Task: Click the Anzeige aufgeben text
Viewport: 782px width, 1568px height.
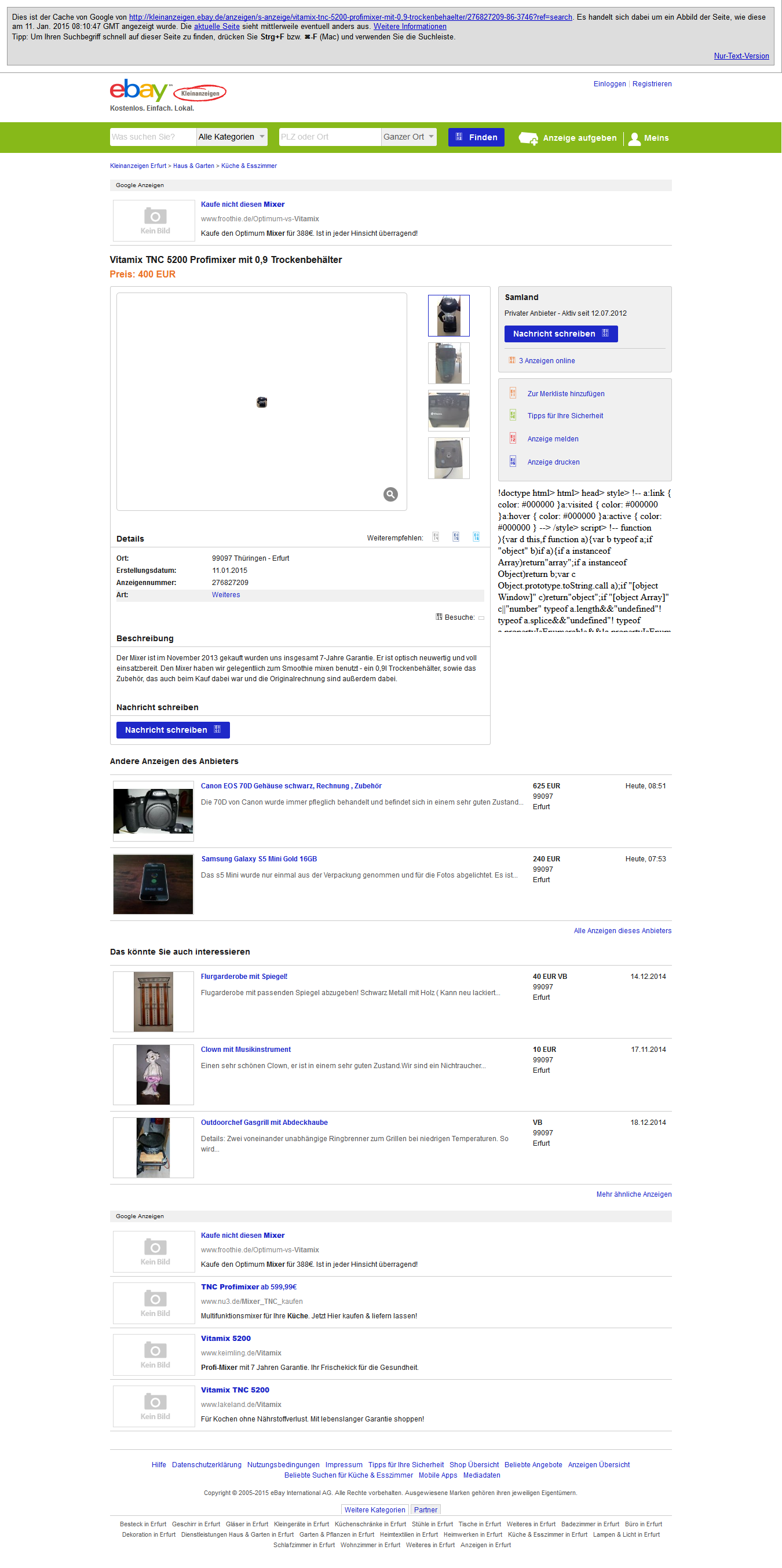Action: click(x=580, y=138)
